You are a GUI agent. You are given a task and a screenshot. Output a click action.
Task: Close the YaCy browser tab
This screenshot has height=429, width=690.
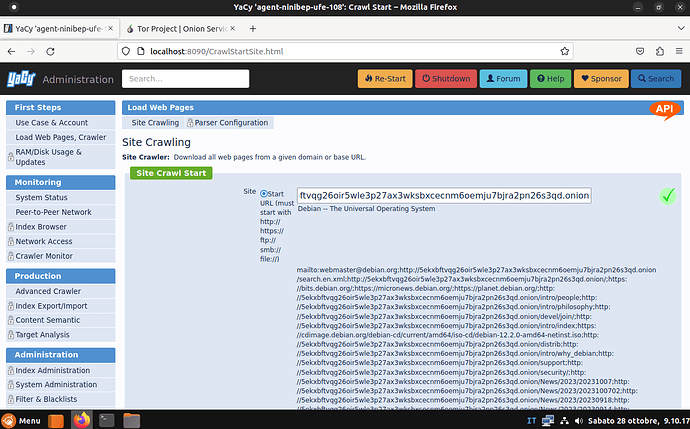[110, 29]
